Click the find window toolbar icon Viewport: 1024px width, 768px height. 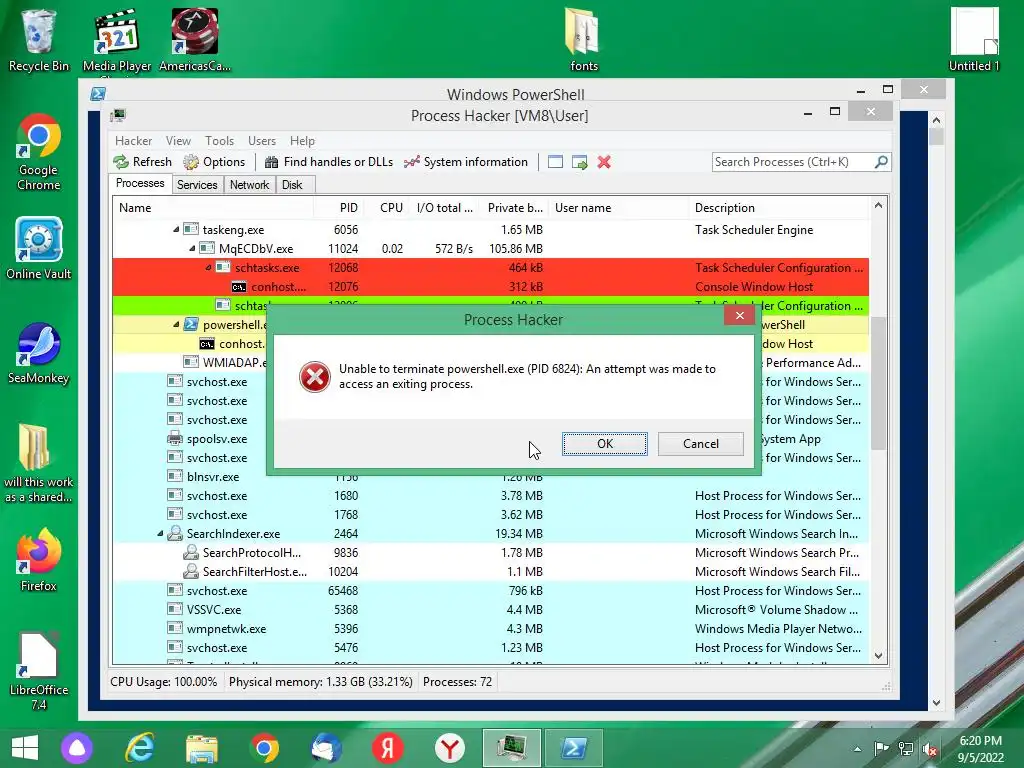click(x=555, y=162)
